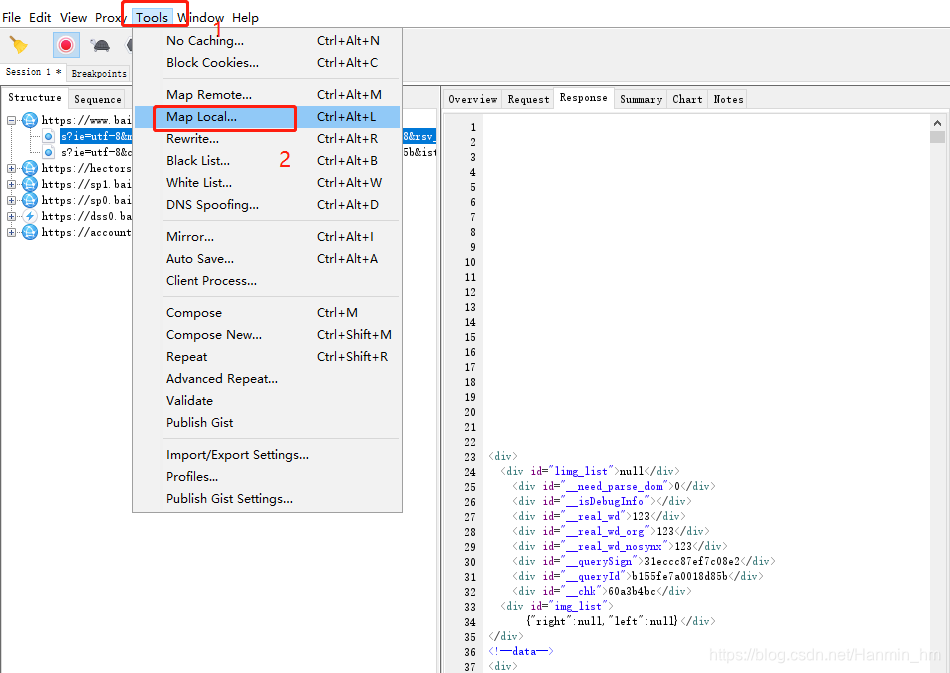Open the Request tab

[x=528, y=99]
